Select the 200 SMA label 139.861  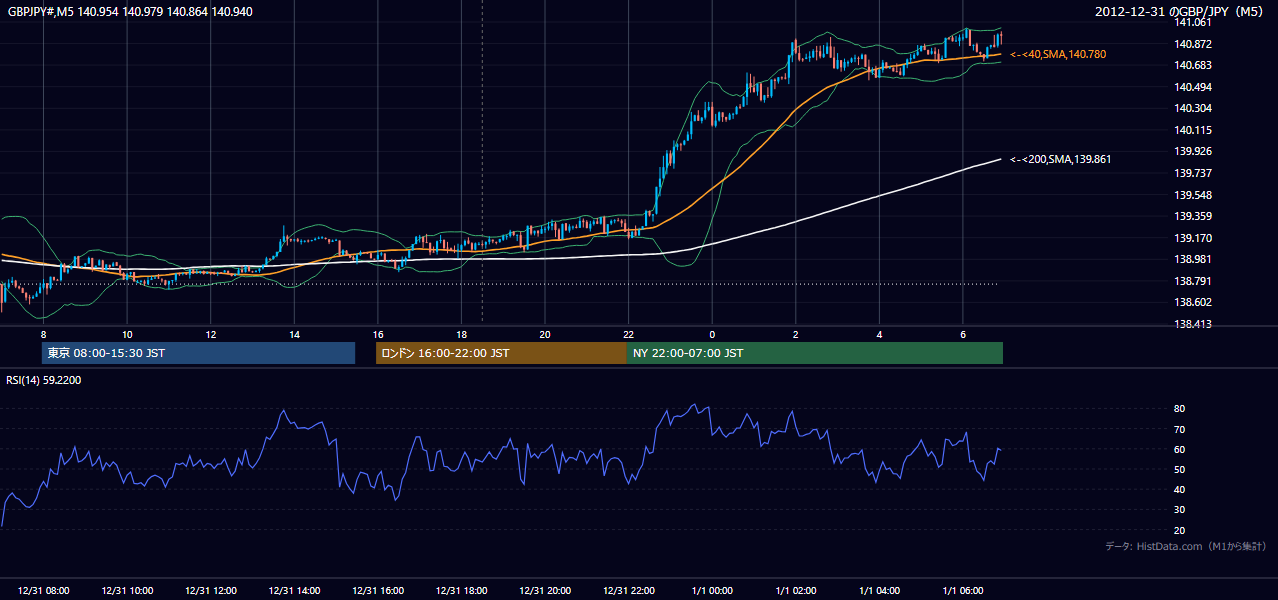[x=1061, y=159]
